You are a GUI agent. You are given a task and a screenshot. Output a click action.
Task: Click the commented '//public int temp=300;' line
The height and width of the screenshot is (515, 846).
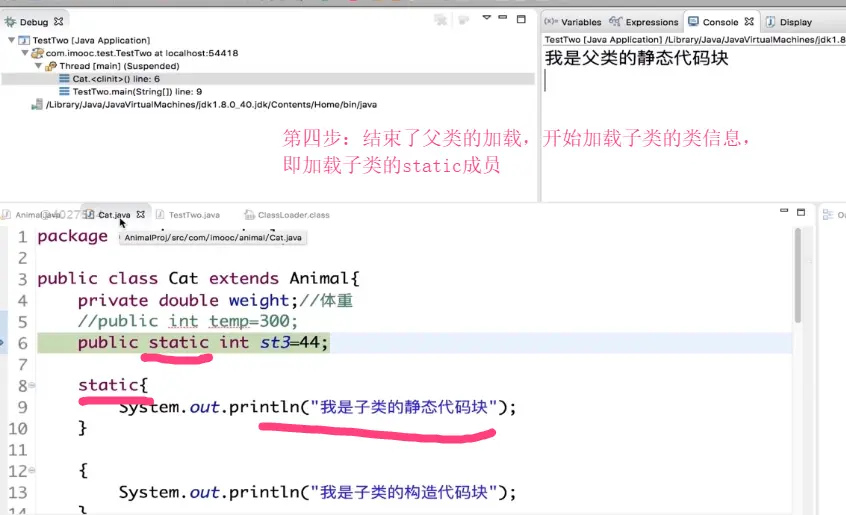click(x=187, y=321)
